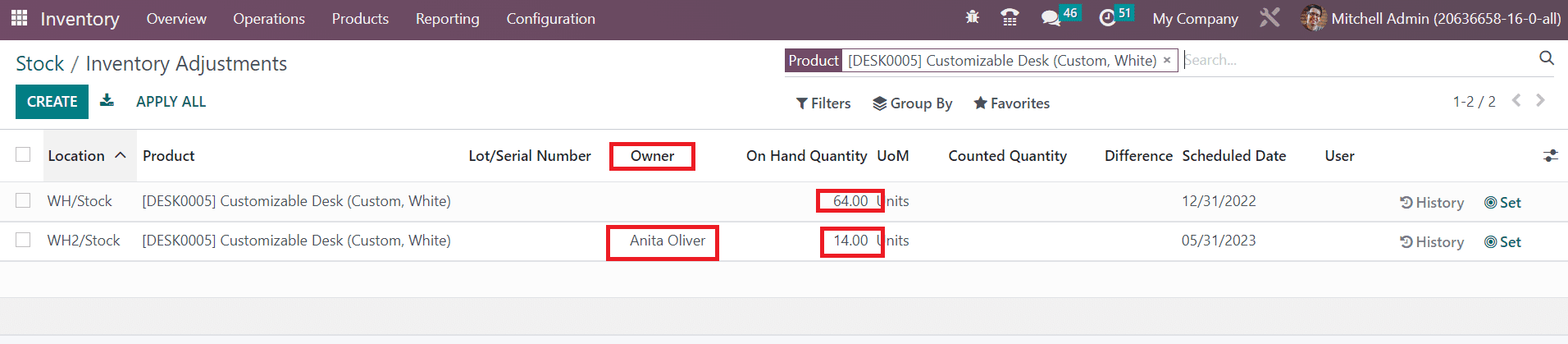
Task: Remove the Product filter facet
Action: pos(1167,60)
